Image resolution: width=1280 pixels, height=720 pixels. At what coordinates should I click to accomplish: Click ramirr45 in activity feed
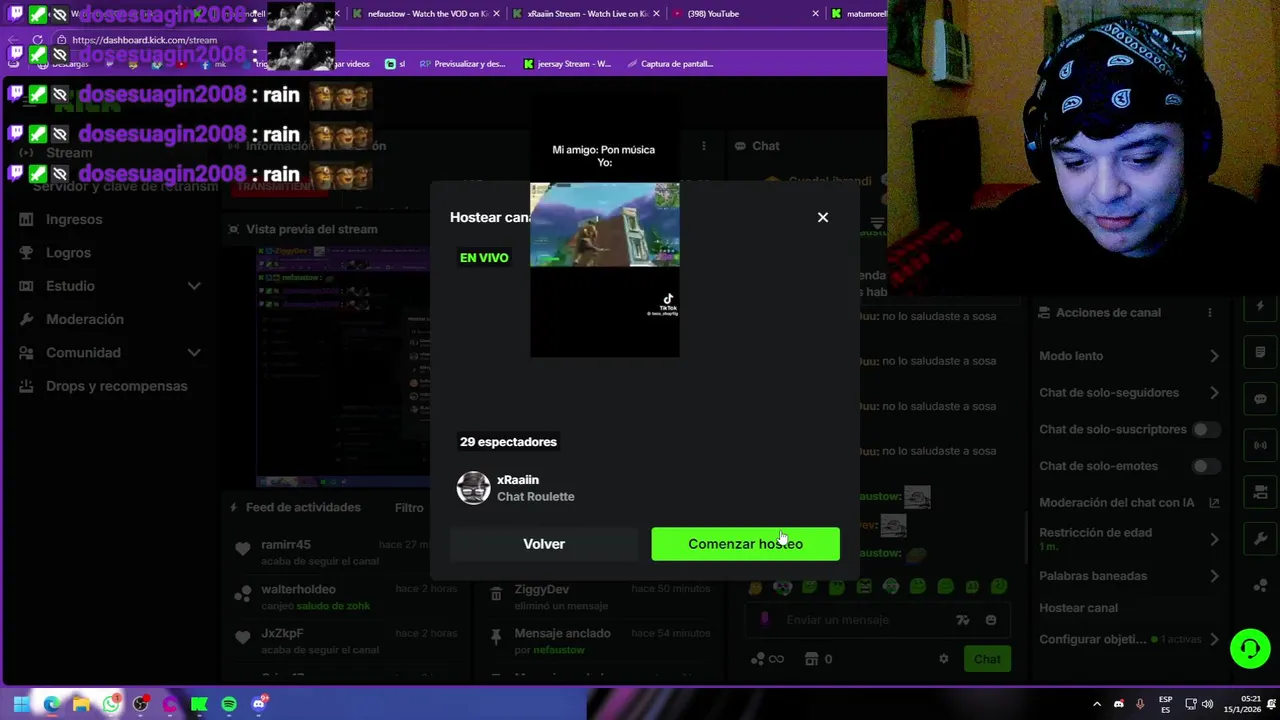point(286,545)
